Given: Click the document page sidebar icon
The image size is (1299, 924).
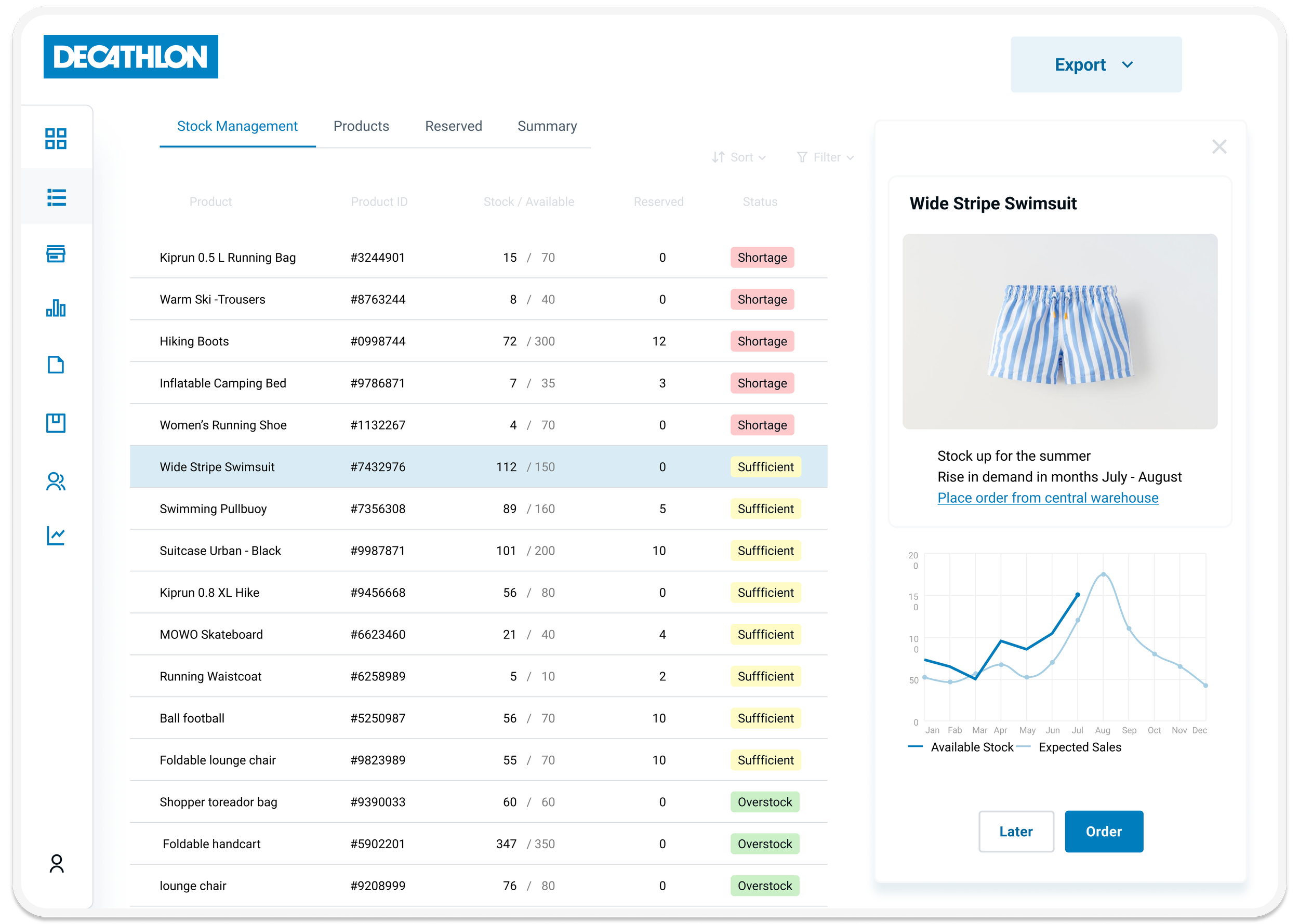Looking at the screenshot, I should [x=56, y=365].
